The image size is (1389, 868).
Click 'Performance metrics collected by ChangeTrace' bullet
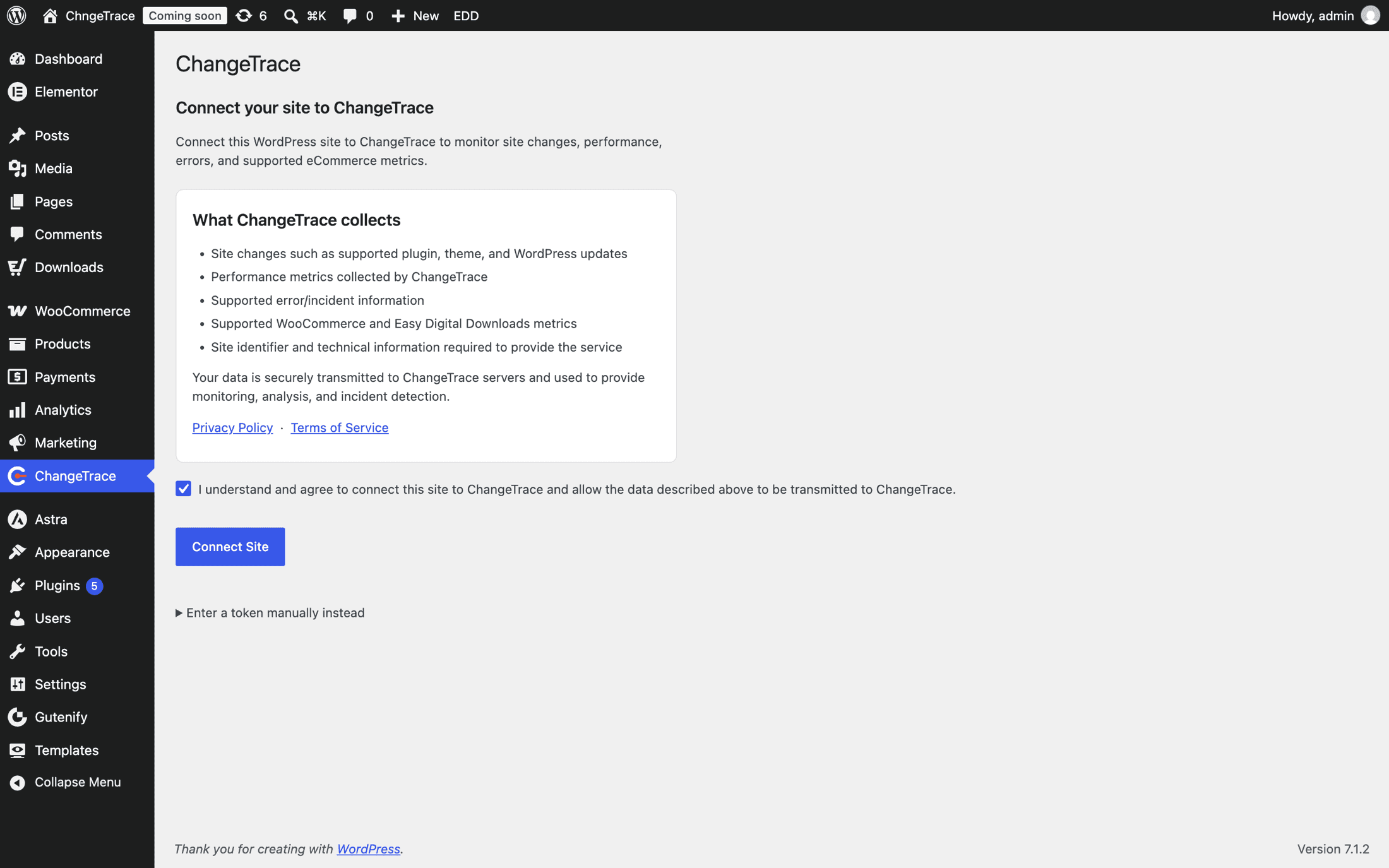point(349,276)
